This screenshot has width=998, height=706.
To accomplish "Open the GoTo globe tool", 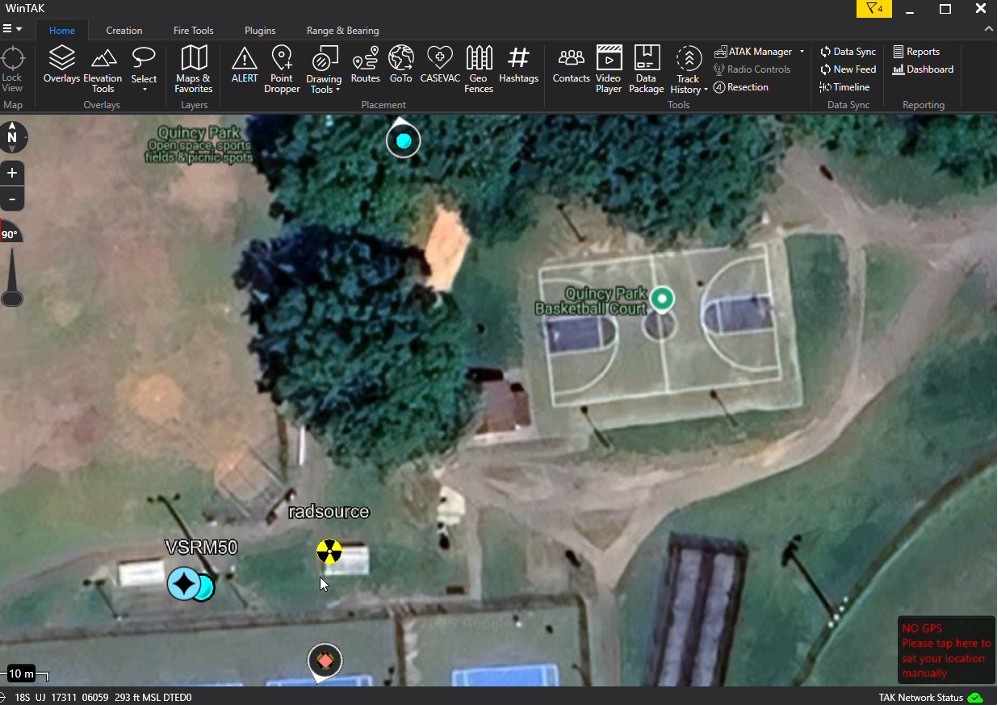I will pyautogui.click(x=401, y=64).
